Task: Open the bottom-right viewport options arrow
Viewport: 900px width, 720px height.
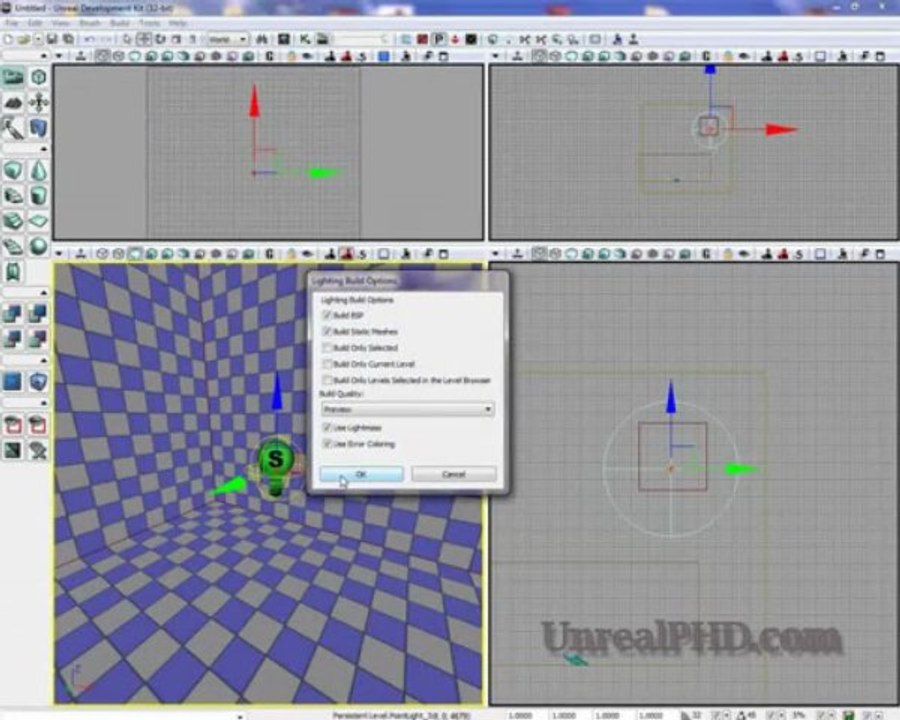Action: click(496, 253)
